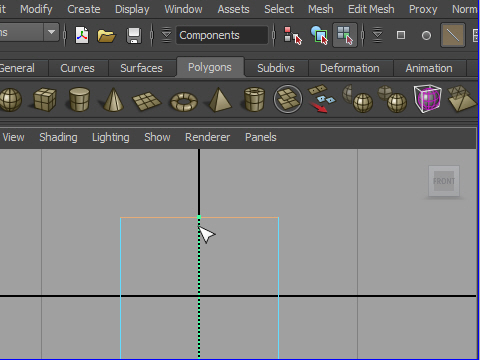Create a polygon cylinder from shelf

[79, 99]
